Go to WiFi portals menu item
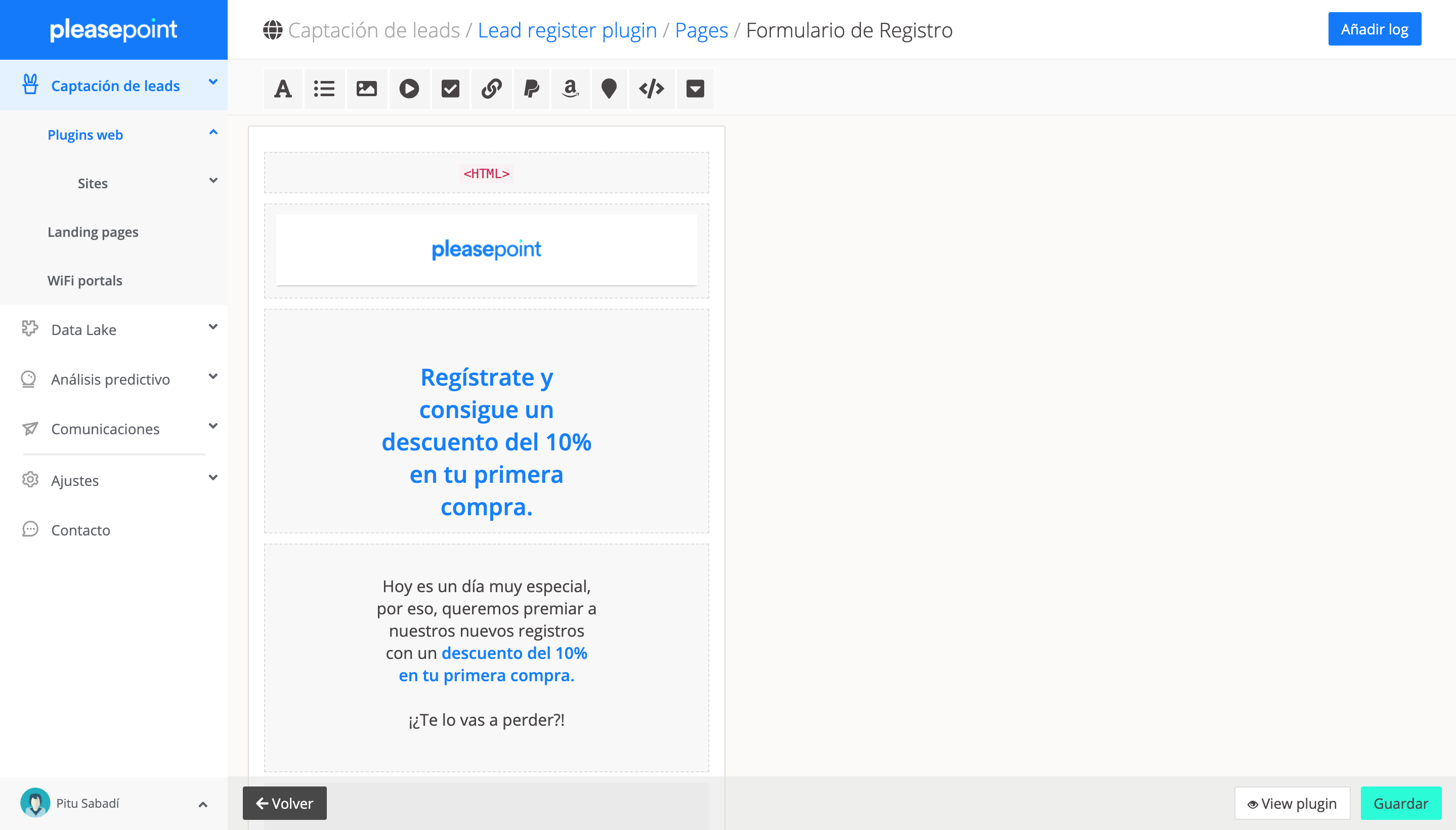This screenshot has width=1456, height=830. coord(85,280)
